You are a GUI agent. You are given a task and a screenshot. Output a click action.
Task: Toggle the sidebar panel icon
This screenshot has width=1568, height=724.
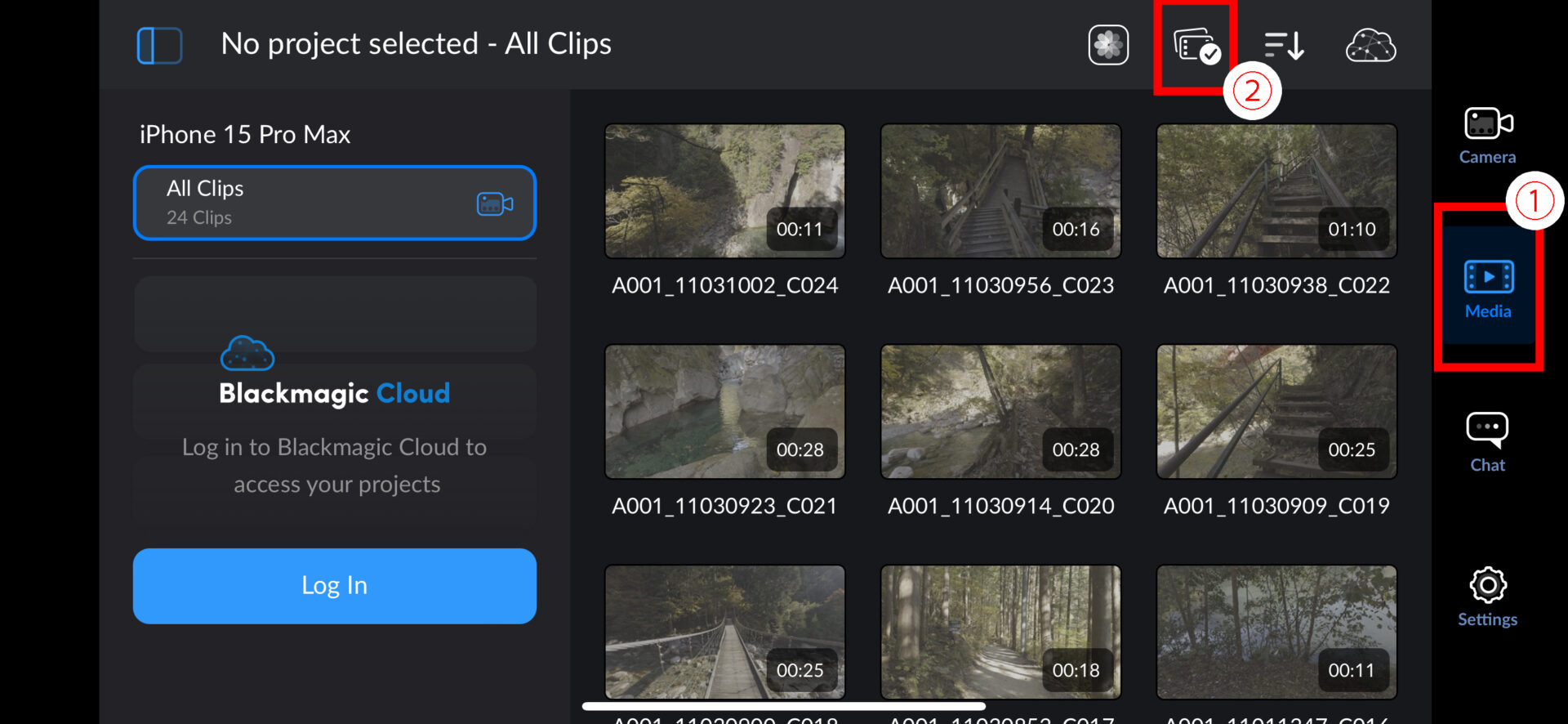click(x=159, y=45)
